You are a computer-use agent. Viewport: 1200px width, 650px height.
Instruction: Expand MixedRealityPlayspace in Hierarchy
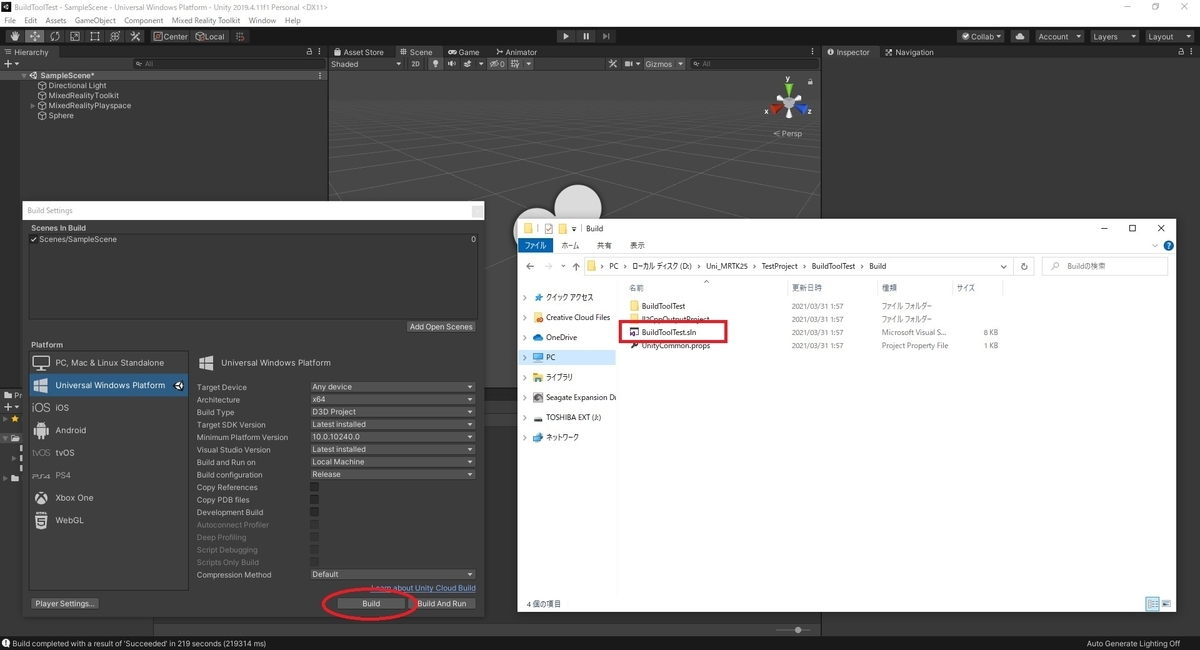33,106
